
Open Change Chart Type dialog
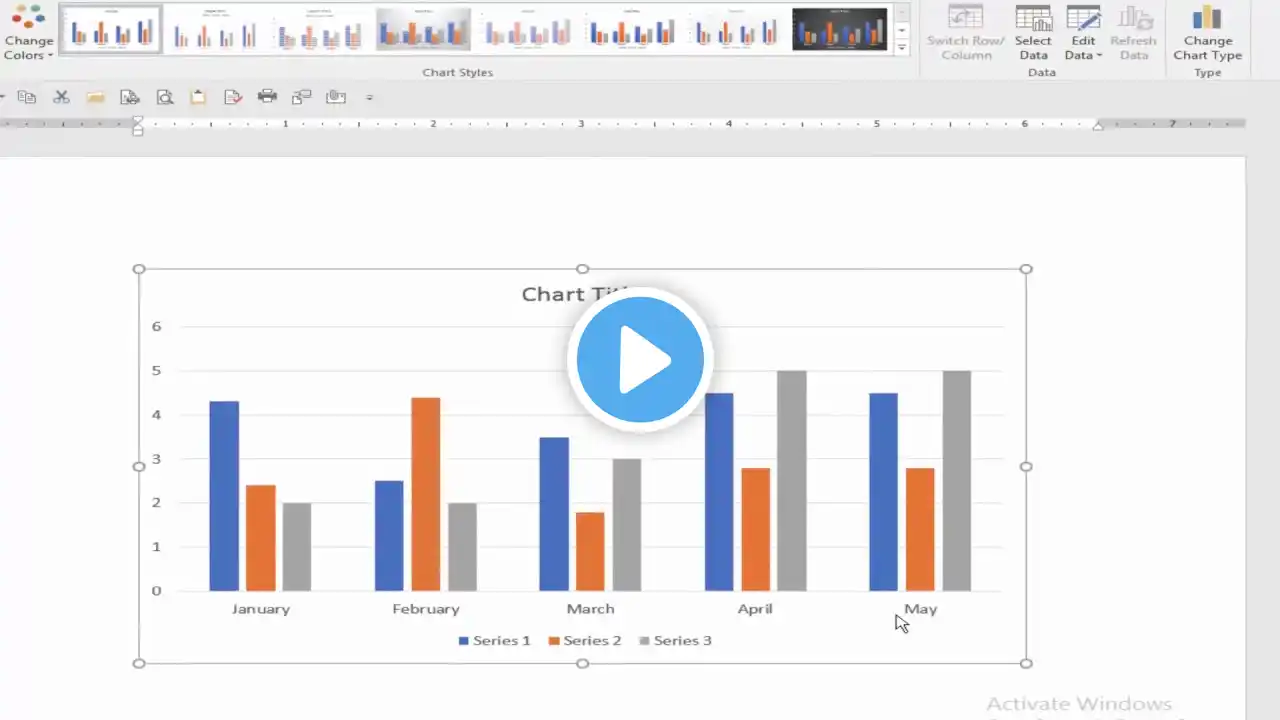pyautogui.click(x=1207, y=32)
